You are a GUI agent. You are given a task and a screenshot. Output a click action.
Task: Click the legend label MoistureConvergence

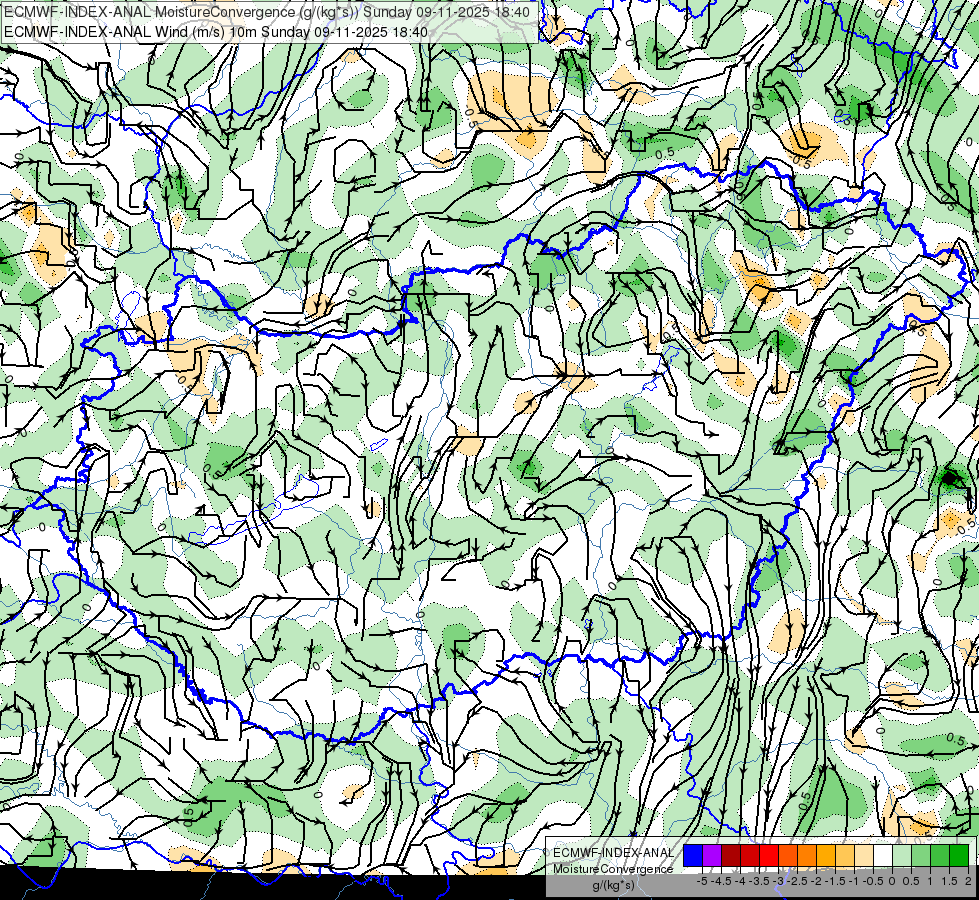click(x=613, y=869)
